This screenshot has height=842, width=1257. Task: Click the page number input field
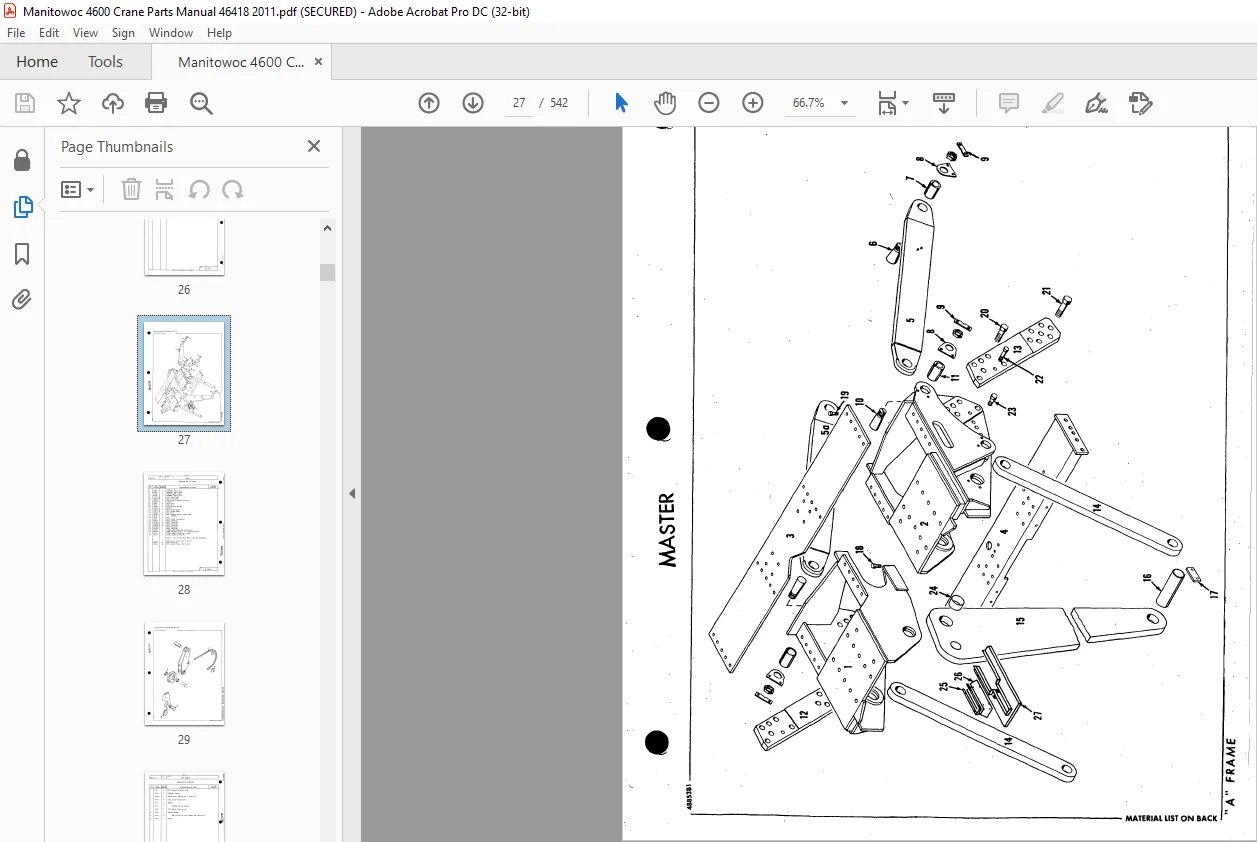[x=519, y=103]
